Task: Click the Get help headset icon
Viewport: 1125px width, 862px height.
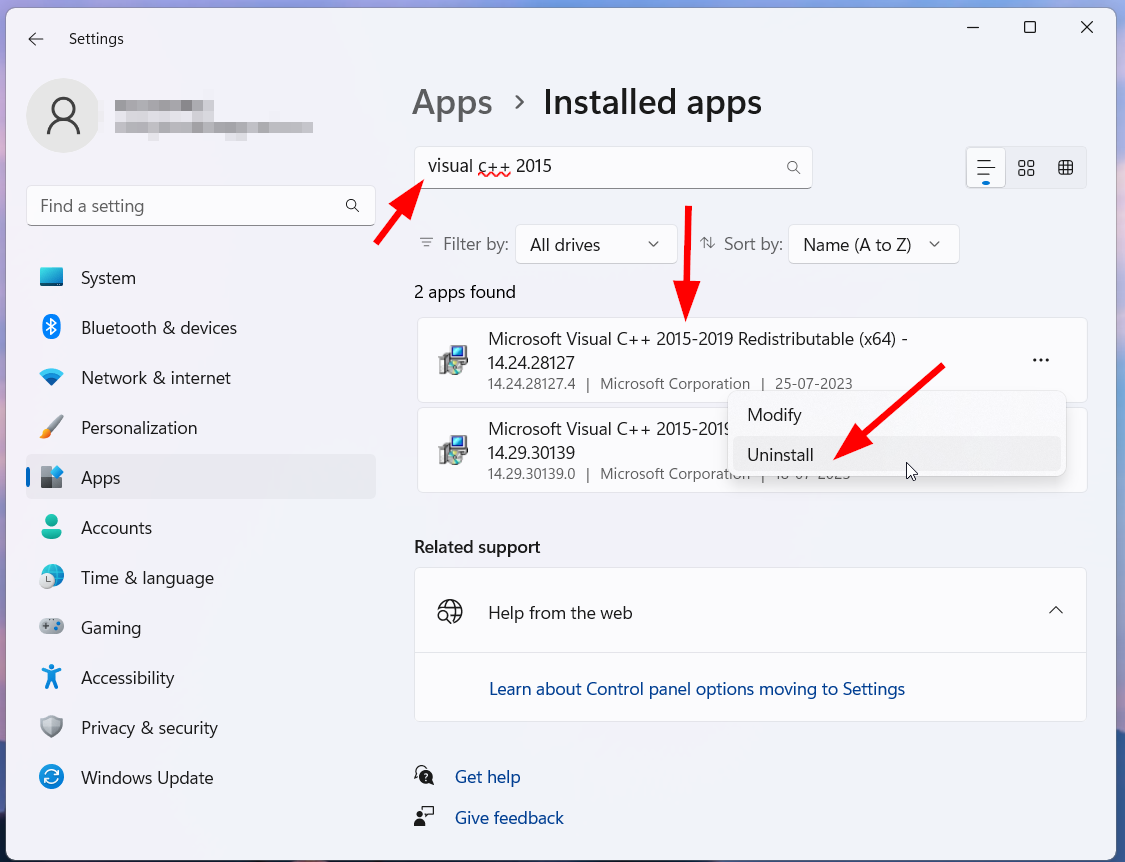Action: coord(424,775)
